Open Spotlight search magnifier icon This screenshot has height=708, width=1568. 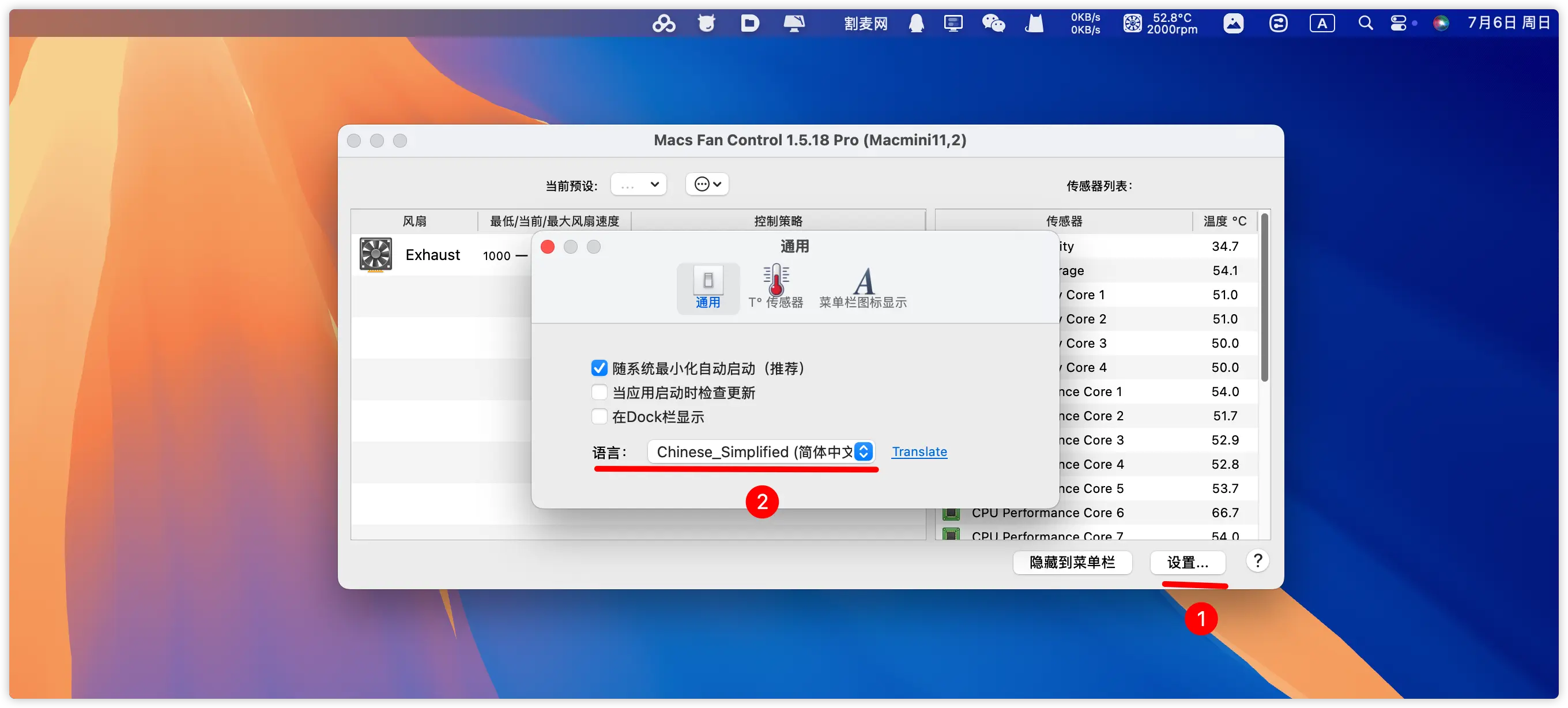click(x=1365, y=24)
